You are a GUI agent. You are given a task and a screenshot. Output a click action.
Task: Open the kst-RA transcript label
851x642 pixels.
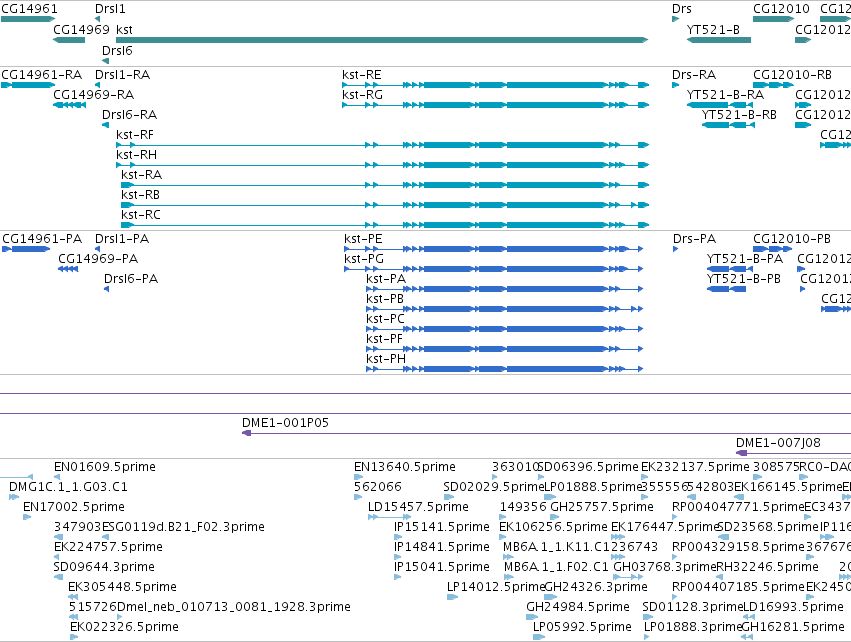(x=142, y=175)
